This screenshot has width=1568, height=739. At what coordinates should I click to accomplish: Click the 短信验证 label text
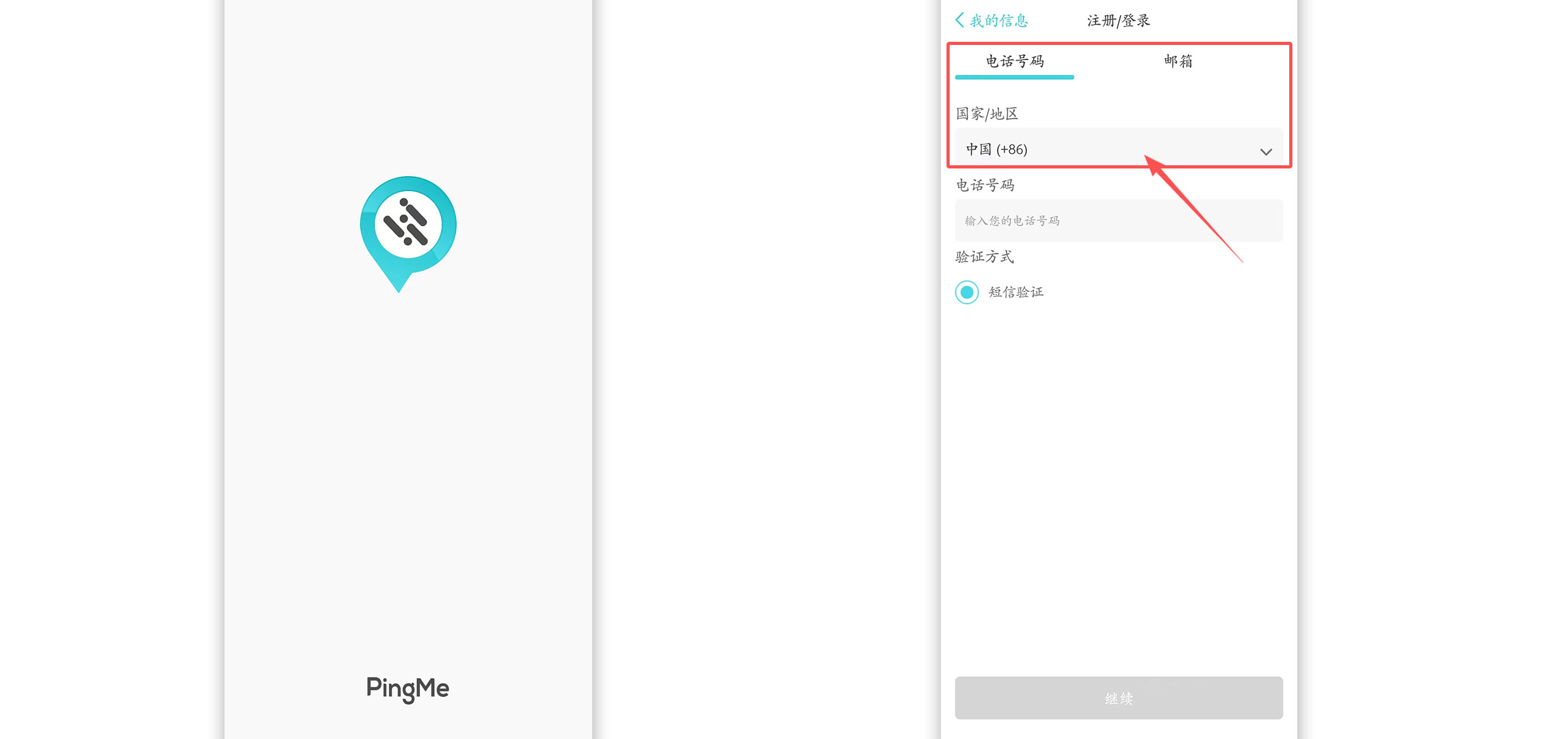[x=1016, y=292]
